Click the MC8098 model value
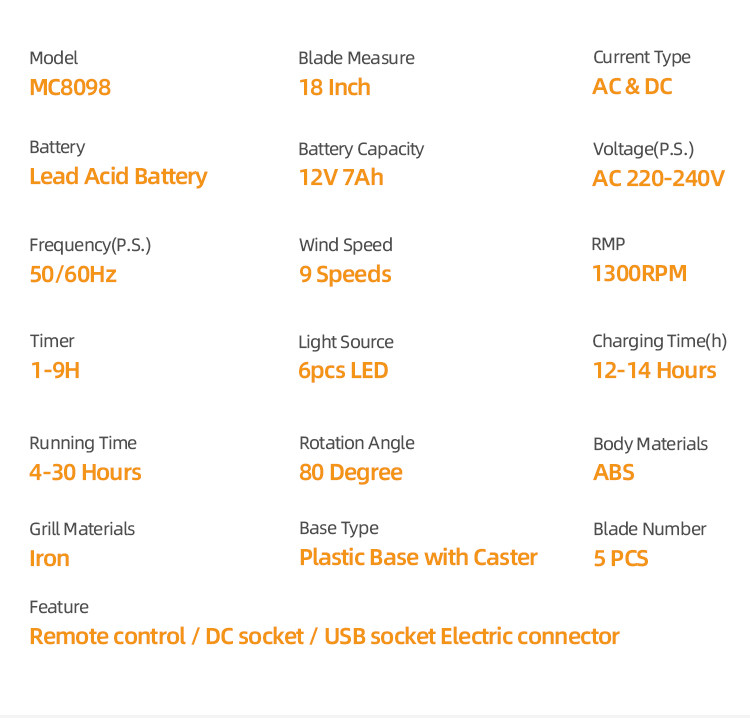 tap(70, 88)
